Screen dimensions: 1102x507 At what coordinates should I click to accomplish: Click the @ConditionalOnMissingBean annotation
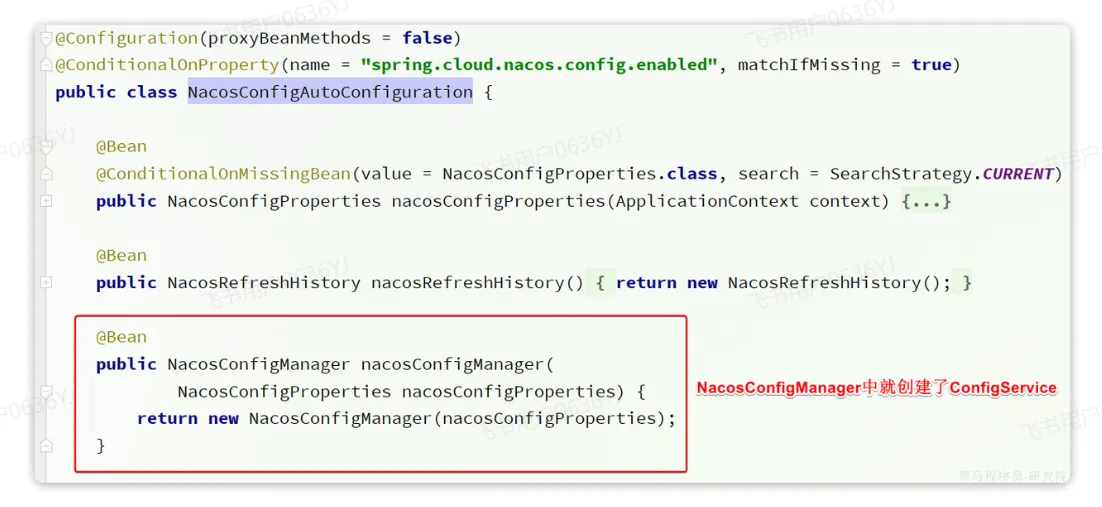click(223, 174)
